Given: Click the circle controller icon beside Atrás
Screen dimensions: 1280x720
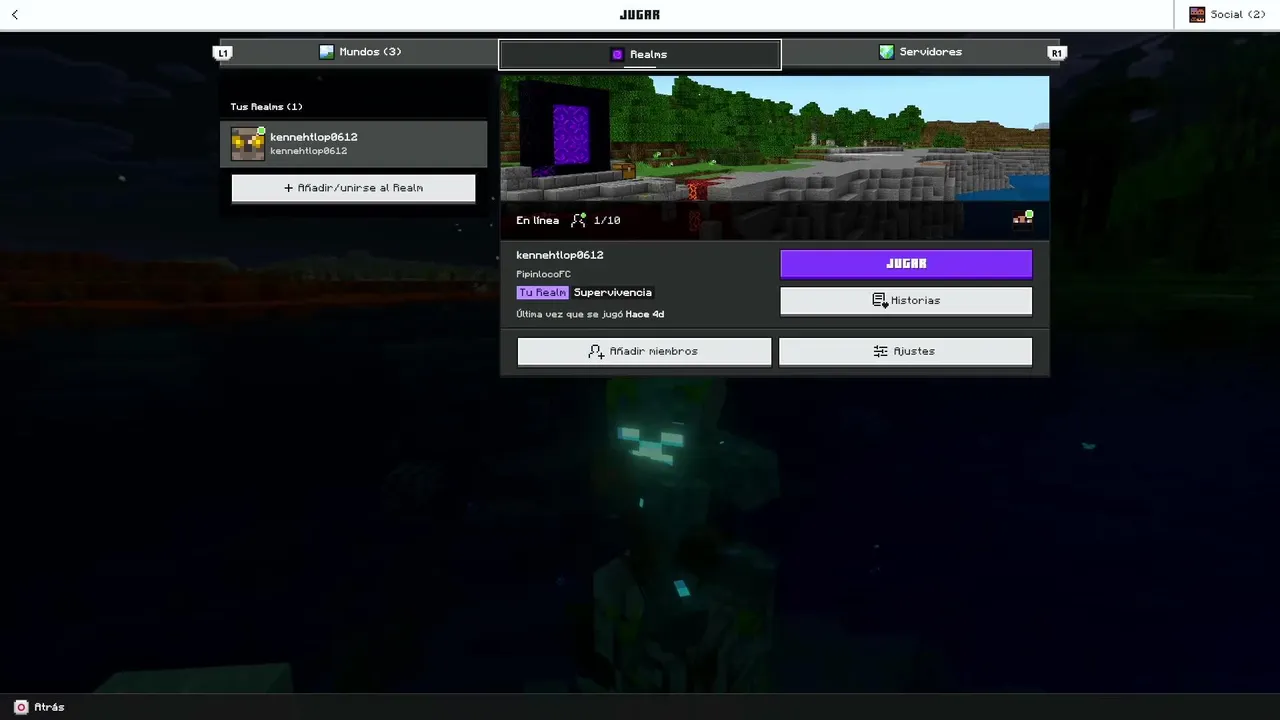Looking at the screenshot, I should coord(21,707).
